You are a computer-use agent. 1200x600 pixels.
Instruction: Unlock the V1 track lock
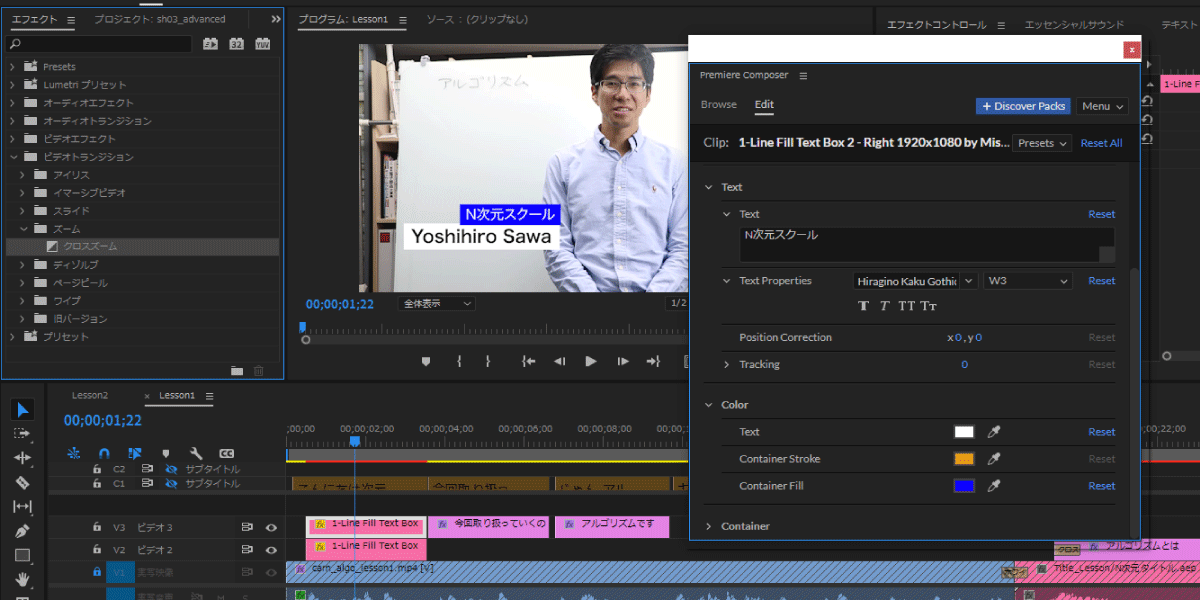coord(97,572)
